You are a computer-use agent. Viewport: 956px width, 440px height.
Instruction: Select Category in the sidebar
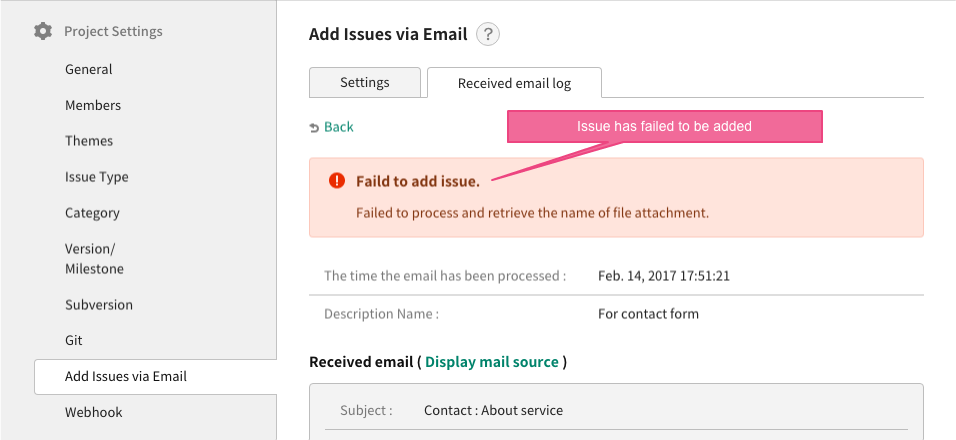pyautogui.click(x=92, y=213)
